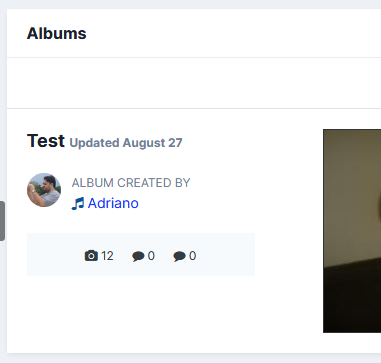The height and width of the screenshot is (363, 381).
Task: Click the camera icon next to 12
Action: tap(91, 256)
